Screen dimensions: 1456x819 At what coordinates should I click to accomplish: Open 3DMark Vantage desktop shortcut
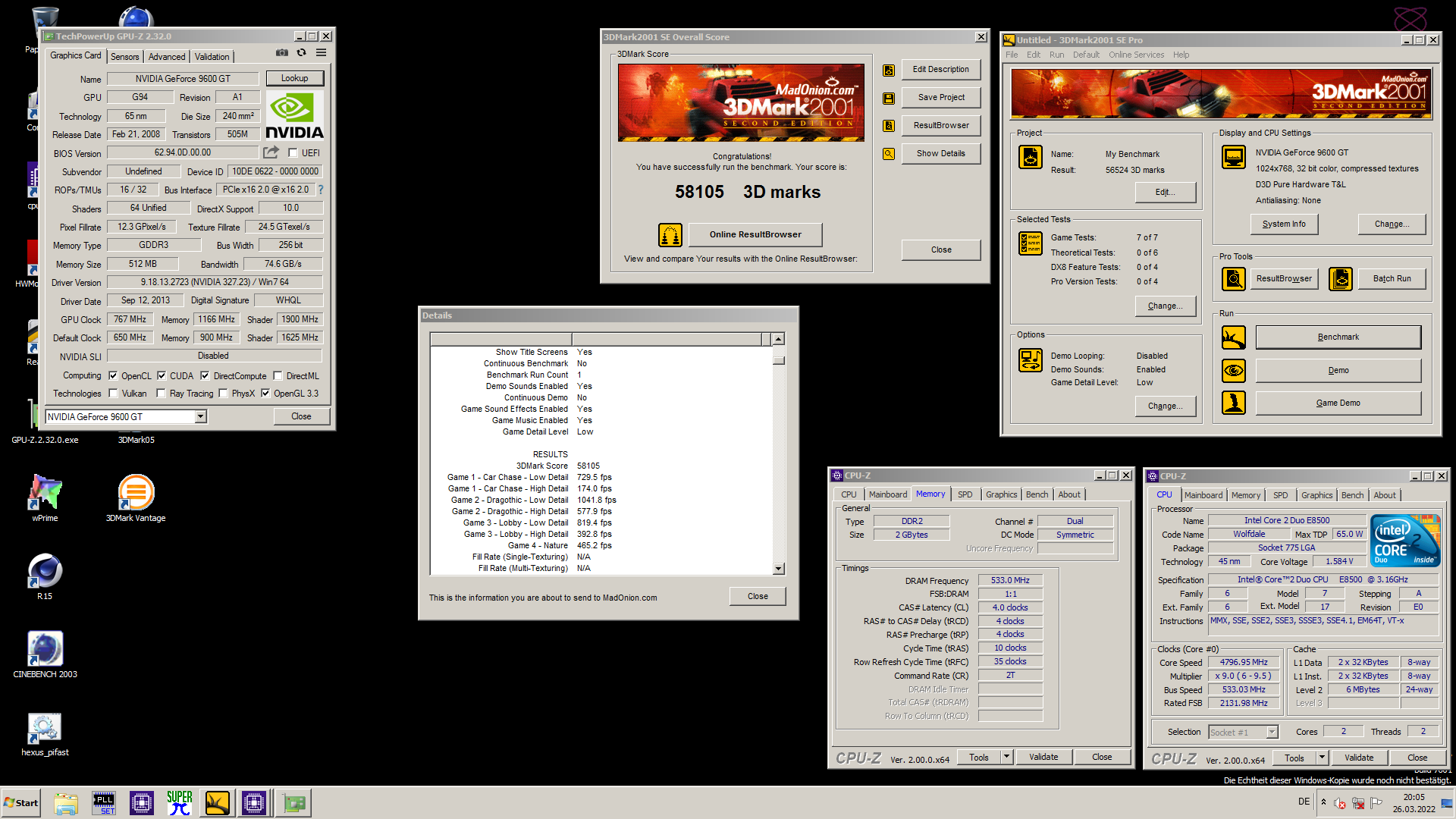pyautogui.click(x=136, y=497)
